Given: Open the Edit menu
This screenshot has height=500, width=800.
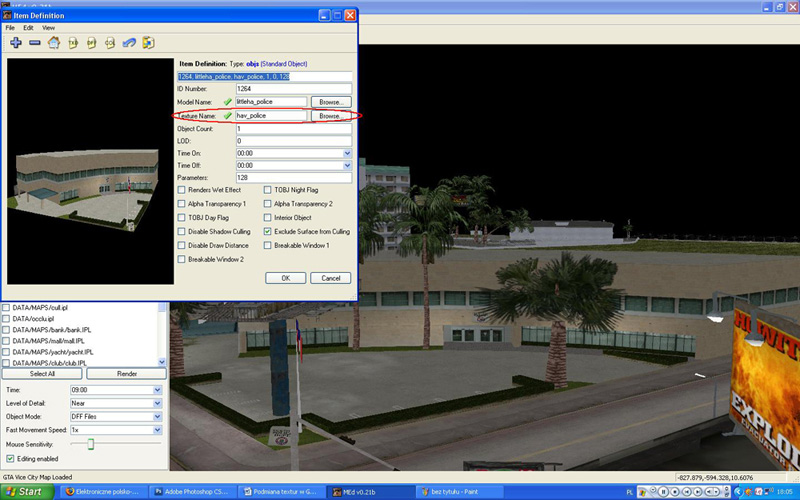Looking at the screenshot, I should click(28, 28).
